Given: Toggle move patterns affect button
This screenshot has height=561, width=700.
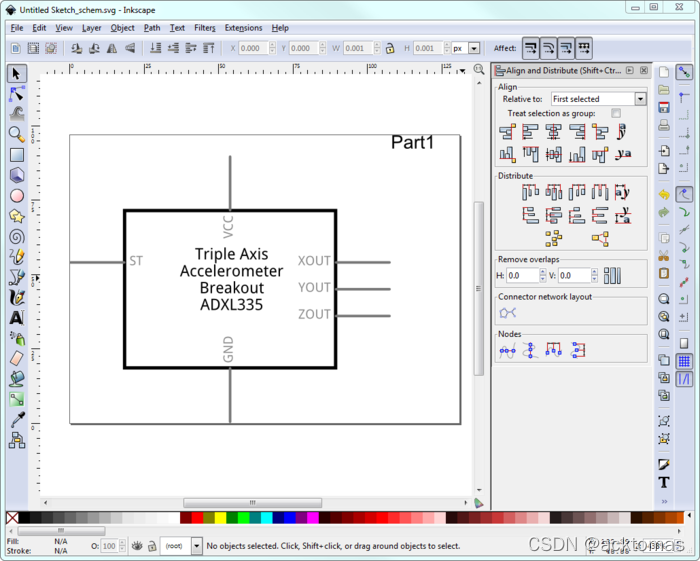Looking at the screenshot, I should (x=584, y=48).
